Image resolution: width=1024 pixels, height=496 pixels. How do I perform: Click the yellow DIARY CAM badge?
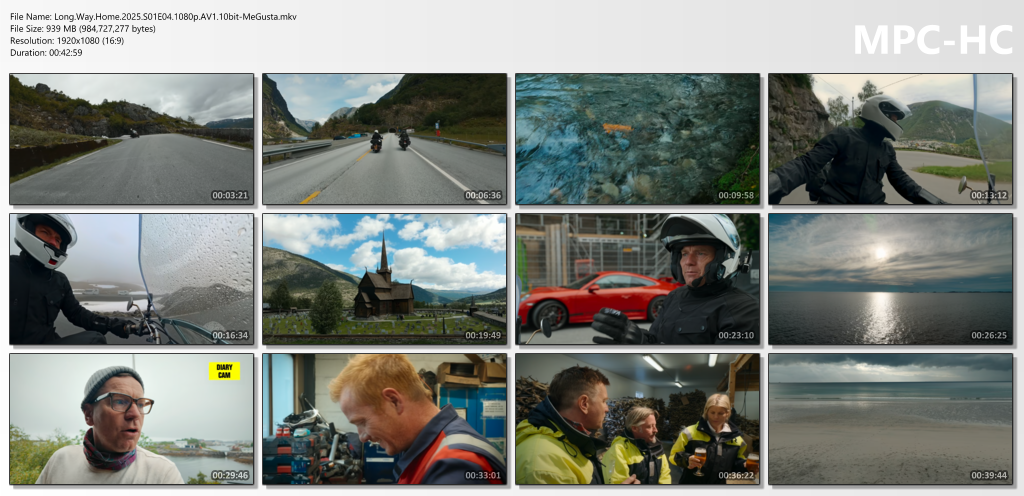click(224, 371)
